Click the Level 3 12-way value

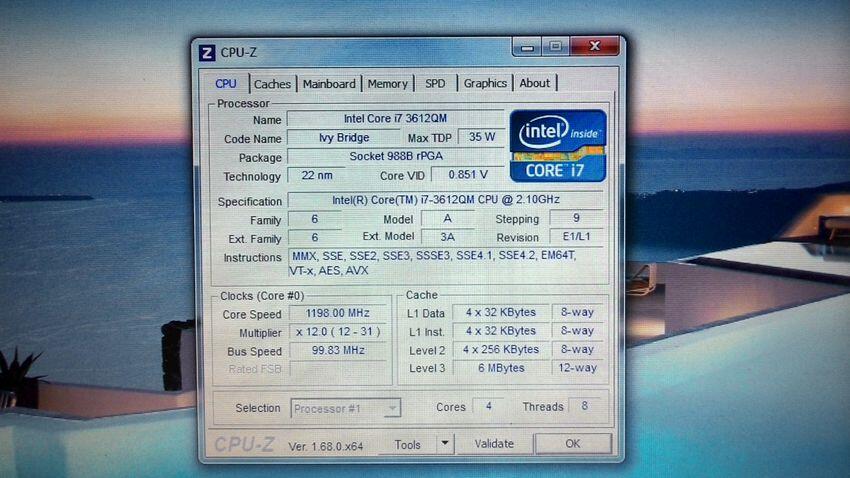(577, 367)
